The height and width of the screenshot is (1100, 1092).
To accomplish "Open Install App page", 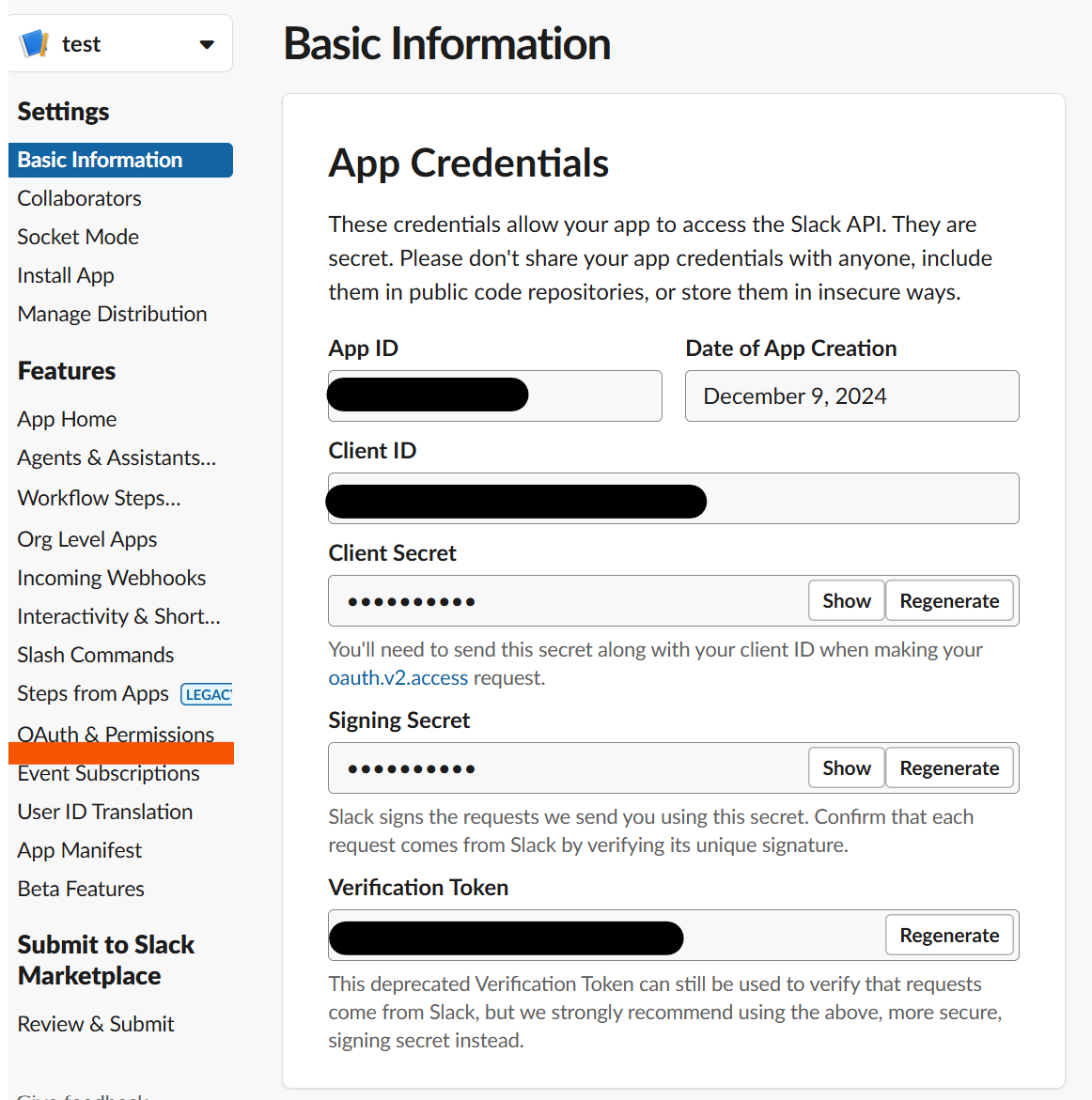I will tap(65, 275).
